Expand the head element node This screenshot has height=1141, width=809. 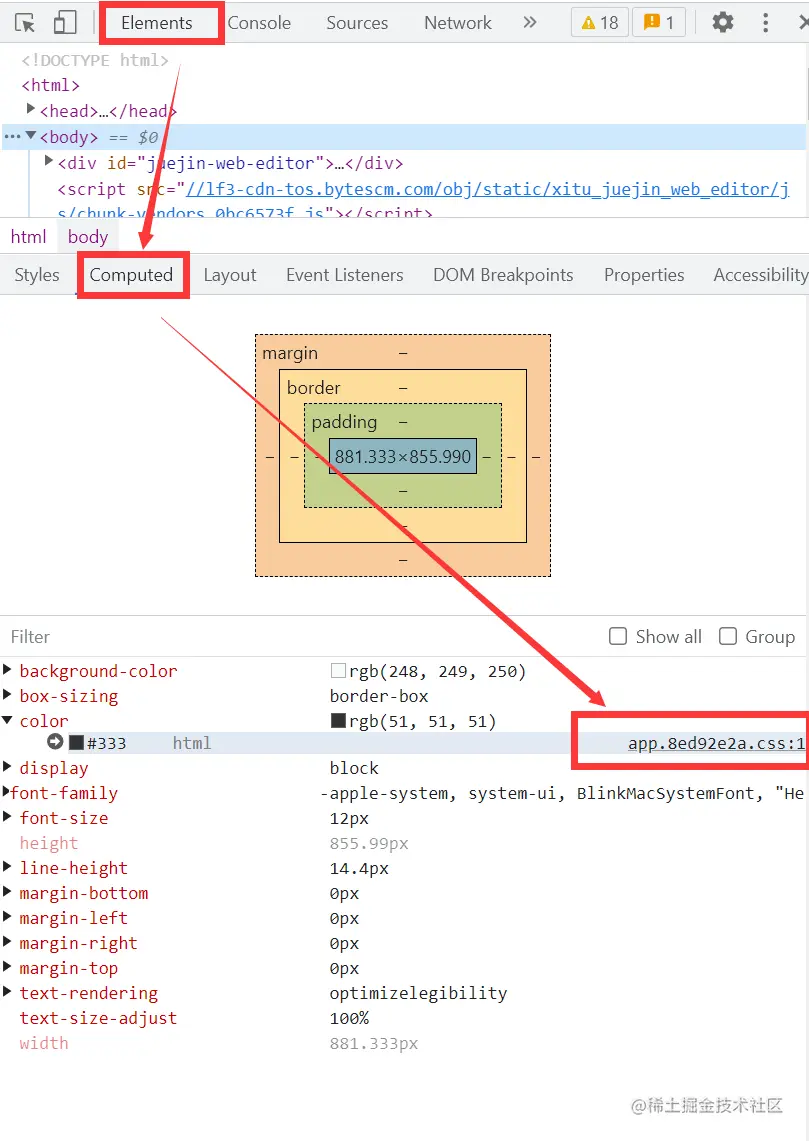tap(31, 109)
